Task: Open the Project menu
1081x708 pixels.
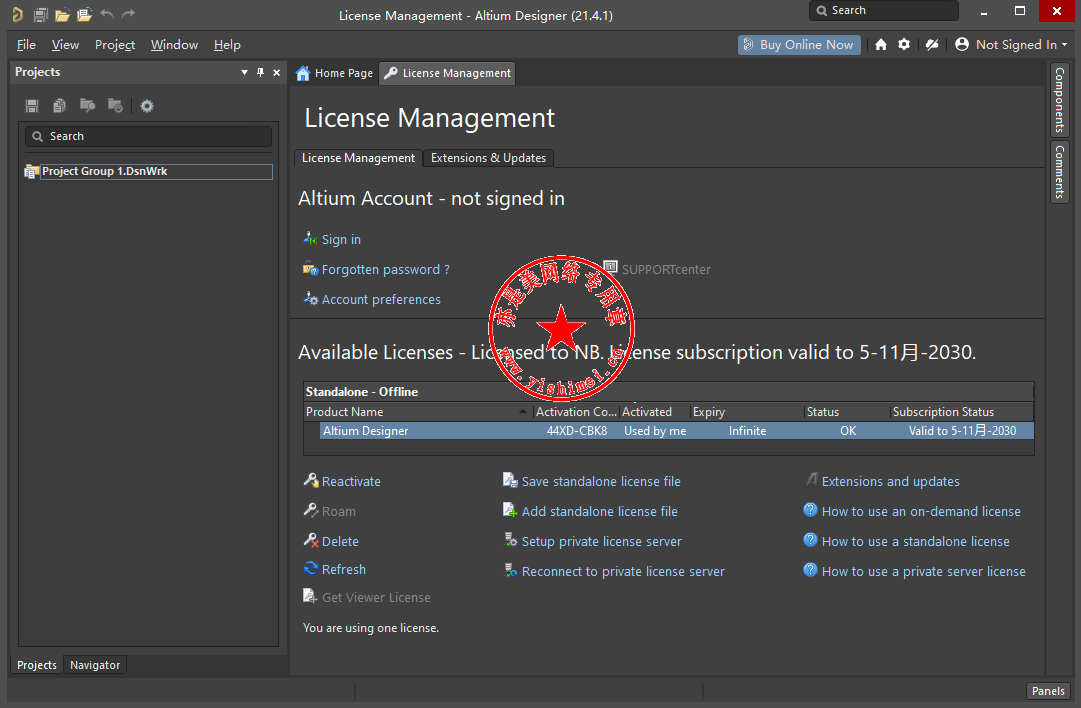Action: [114, 45]
